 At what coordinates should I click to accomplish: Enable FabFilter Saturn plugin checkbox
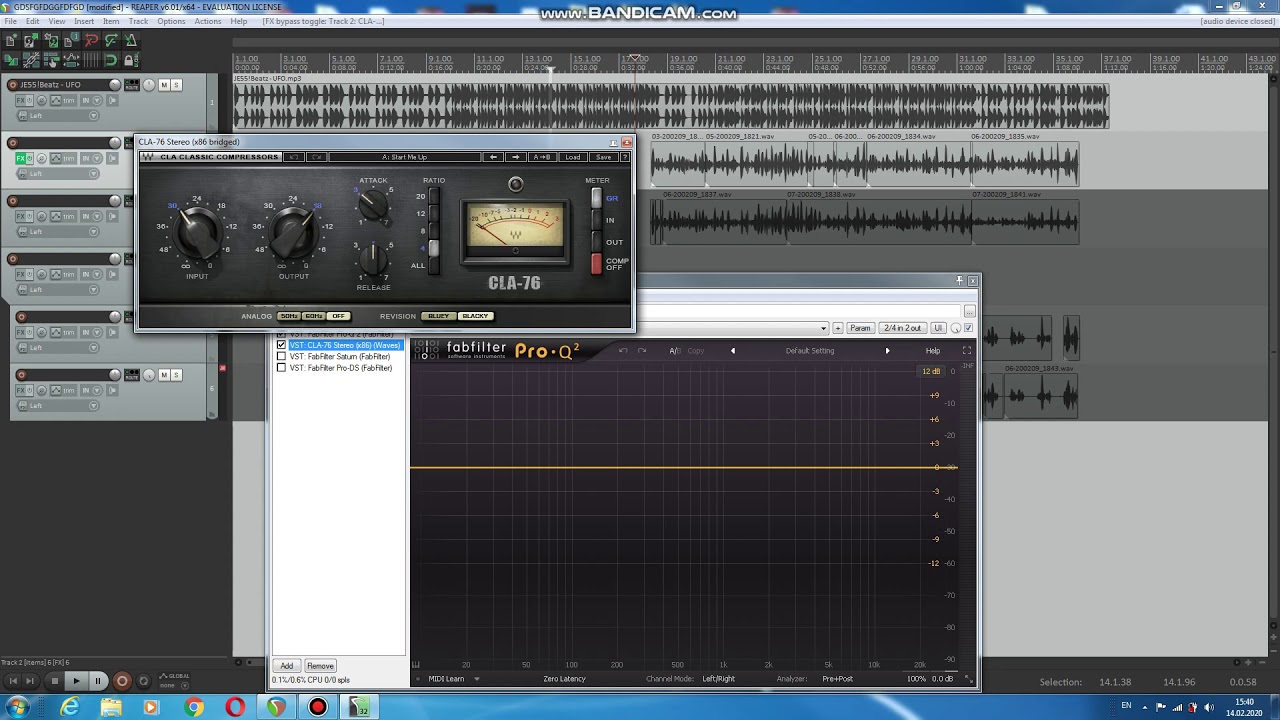[281, 356]
